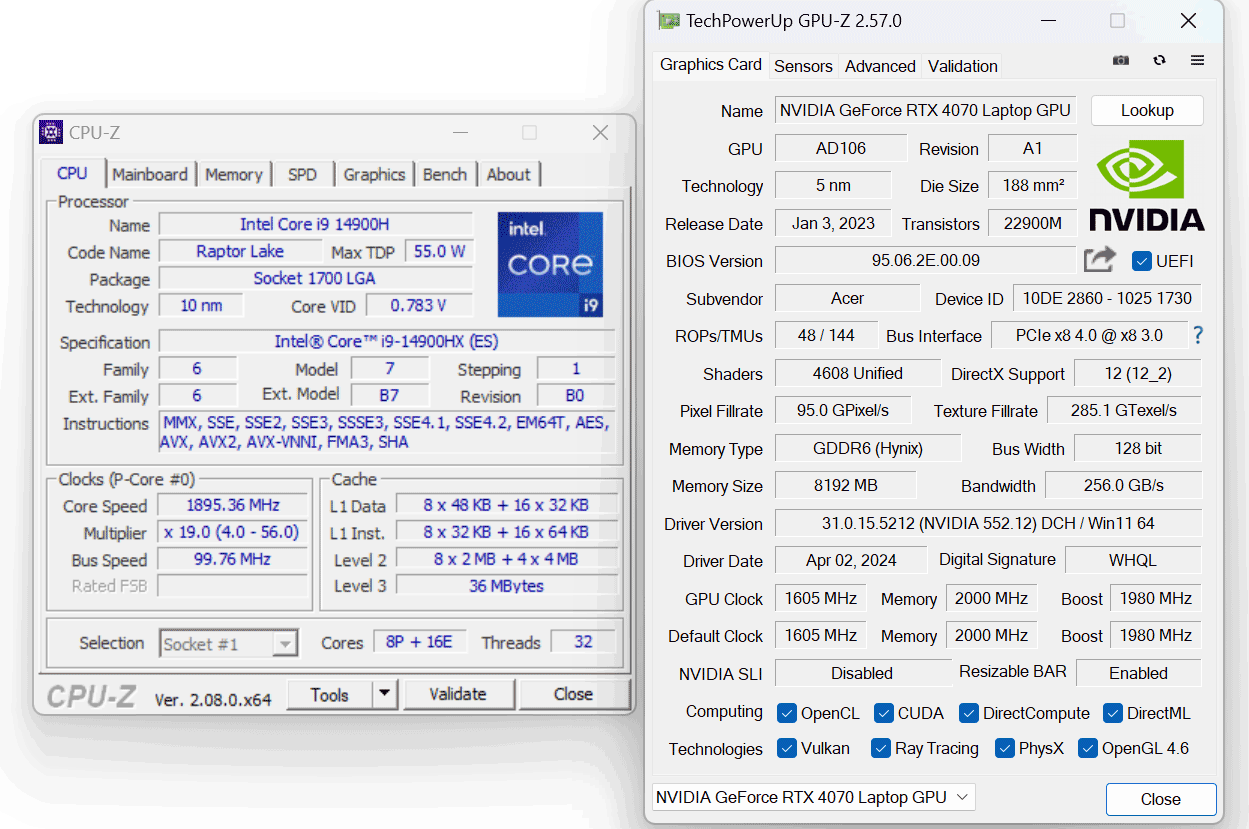Click the BIOS Version field
The height and width of the screenshot is (829, 1249).
[926, 260]
